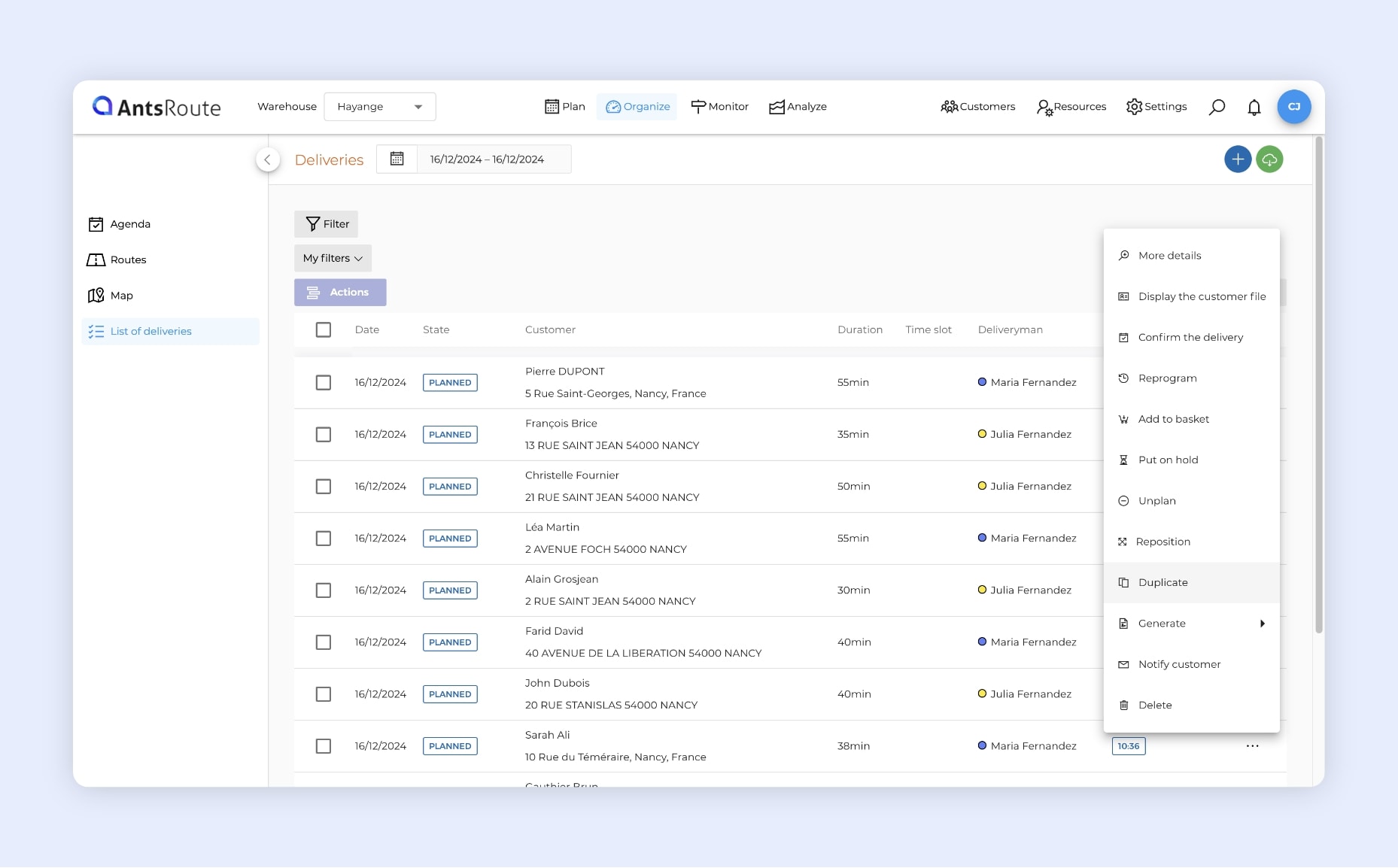Collapse the sidebar with the arrow button
This screenshot has width=1398, height=868.
(x=267, y=159)
